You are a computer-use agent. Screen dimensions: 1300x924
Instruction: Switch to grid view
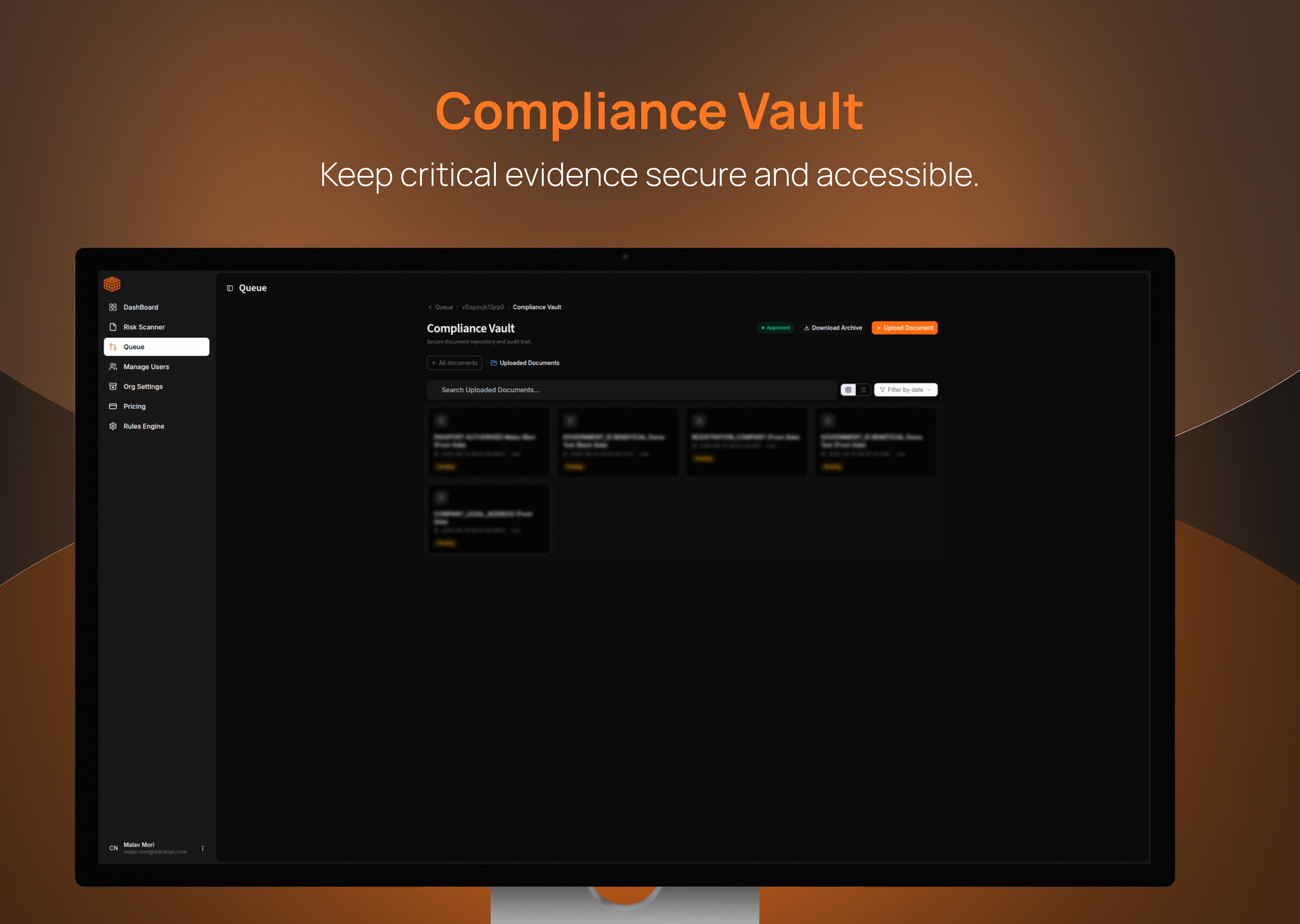(848, 390)
